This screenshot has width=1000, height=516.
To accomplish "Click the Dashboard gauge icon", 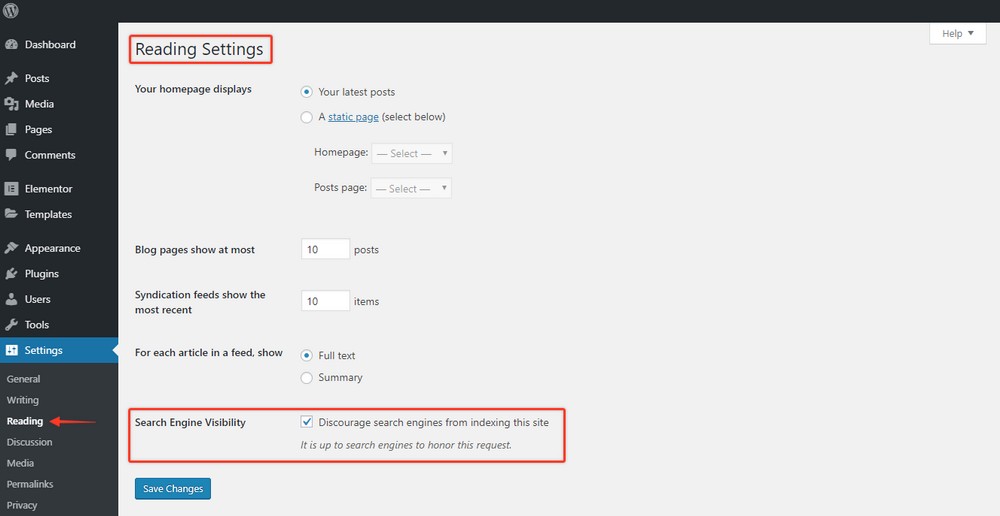I will pyautogui.click(x=11, y=45).
